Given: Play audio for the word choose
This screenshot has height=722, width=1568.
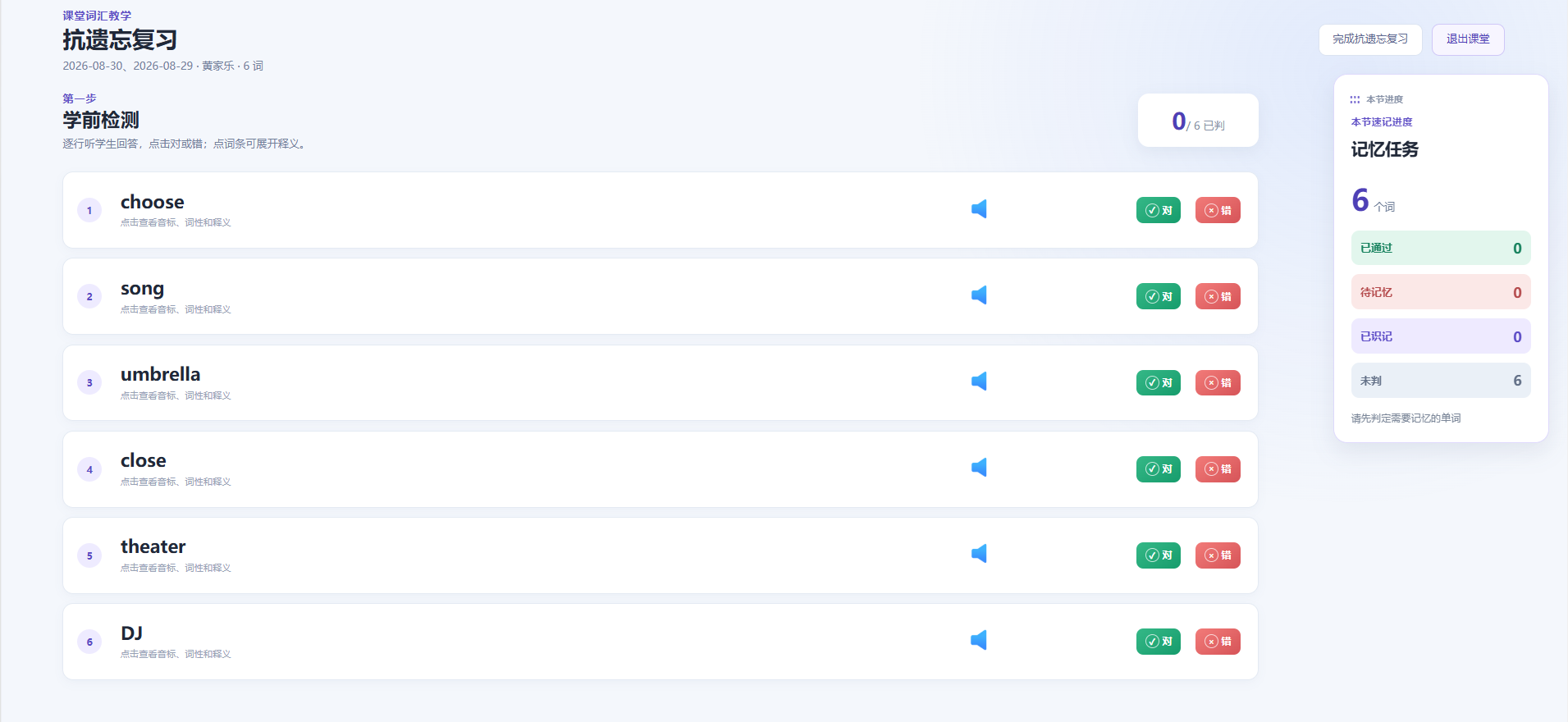Looking at the screenshot, I should coord(979,209).
